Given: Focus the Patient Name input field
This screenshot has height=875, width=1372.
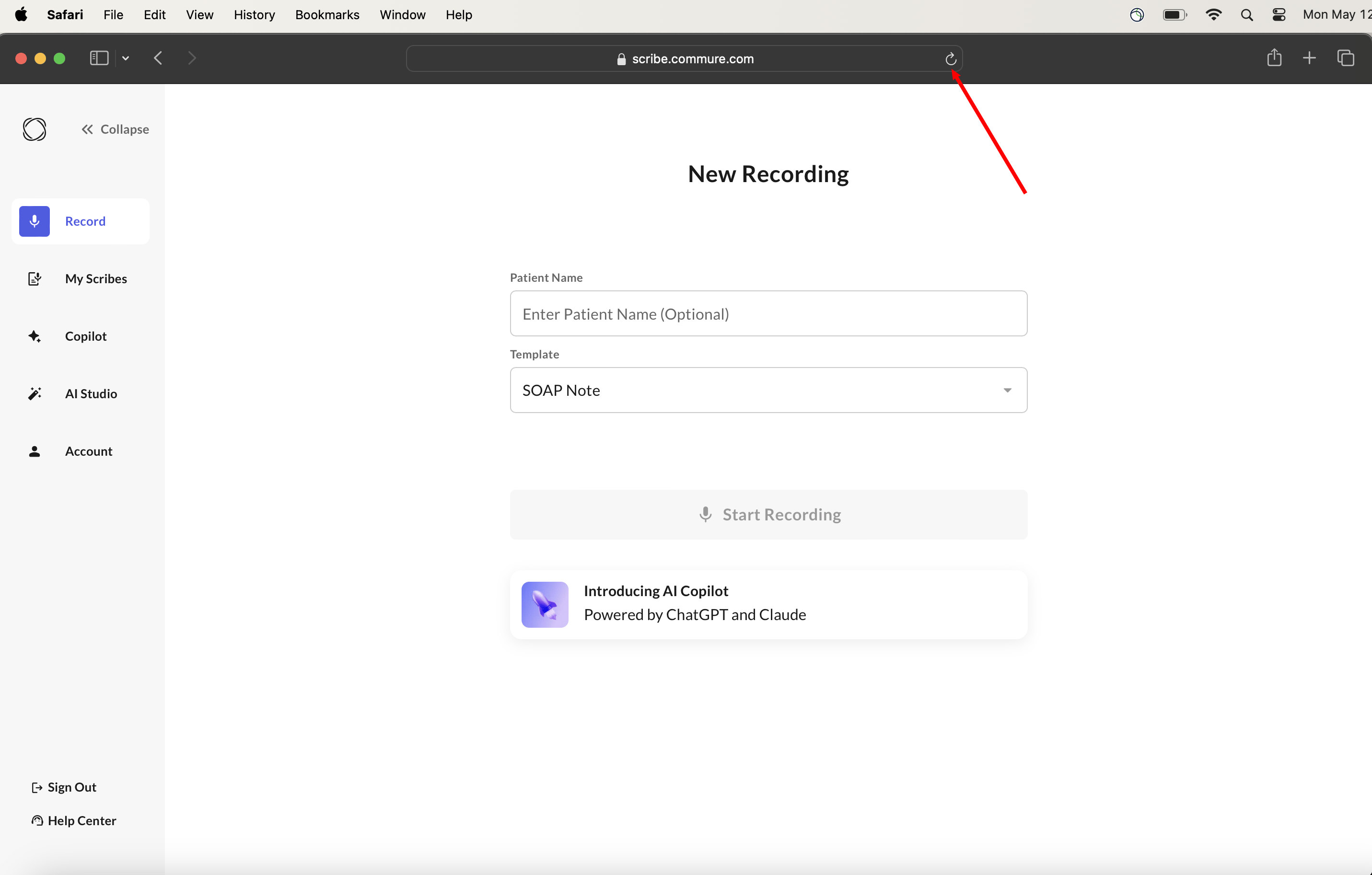Looking at the screenshot, I should tap(768, 314).
